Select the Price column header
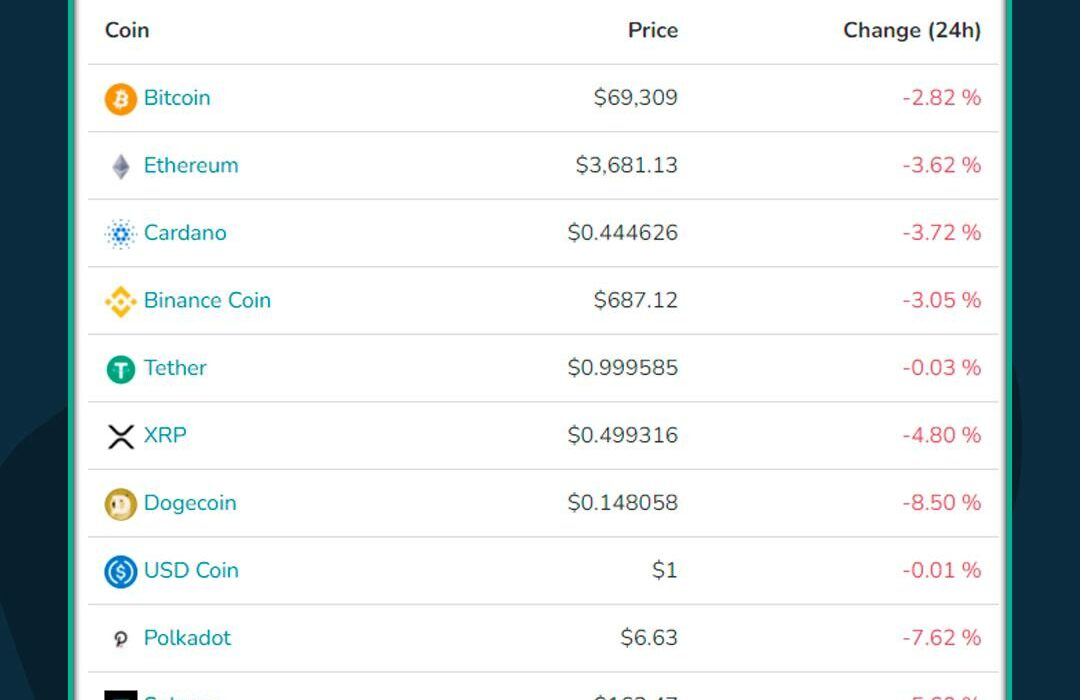1080x700 pixels. 653,30
